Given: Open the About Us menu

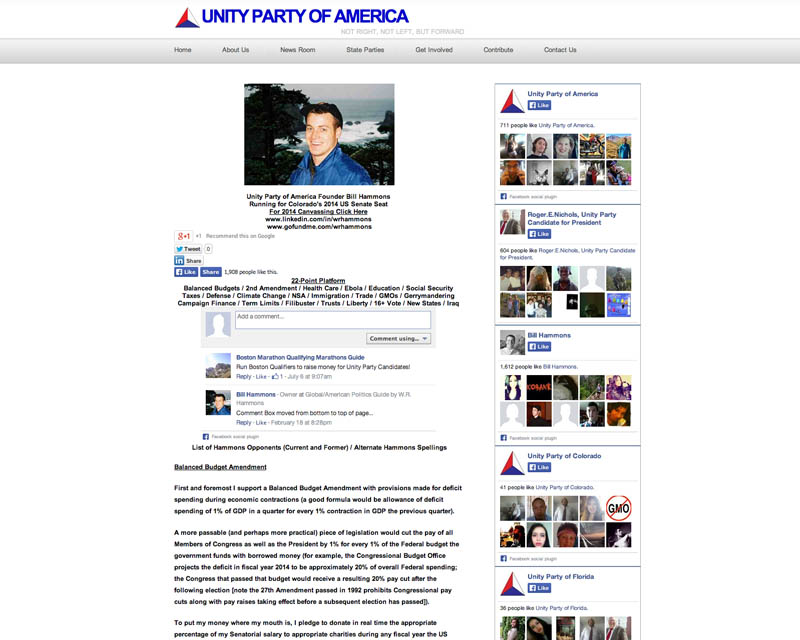Looking at the screenshot, I should [236, 50].
